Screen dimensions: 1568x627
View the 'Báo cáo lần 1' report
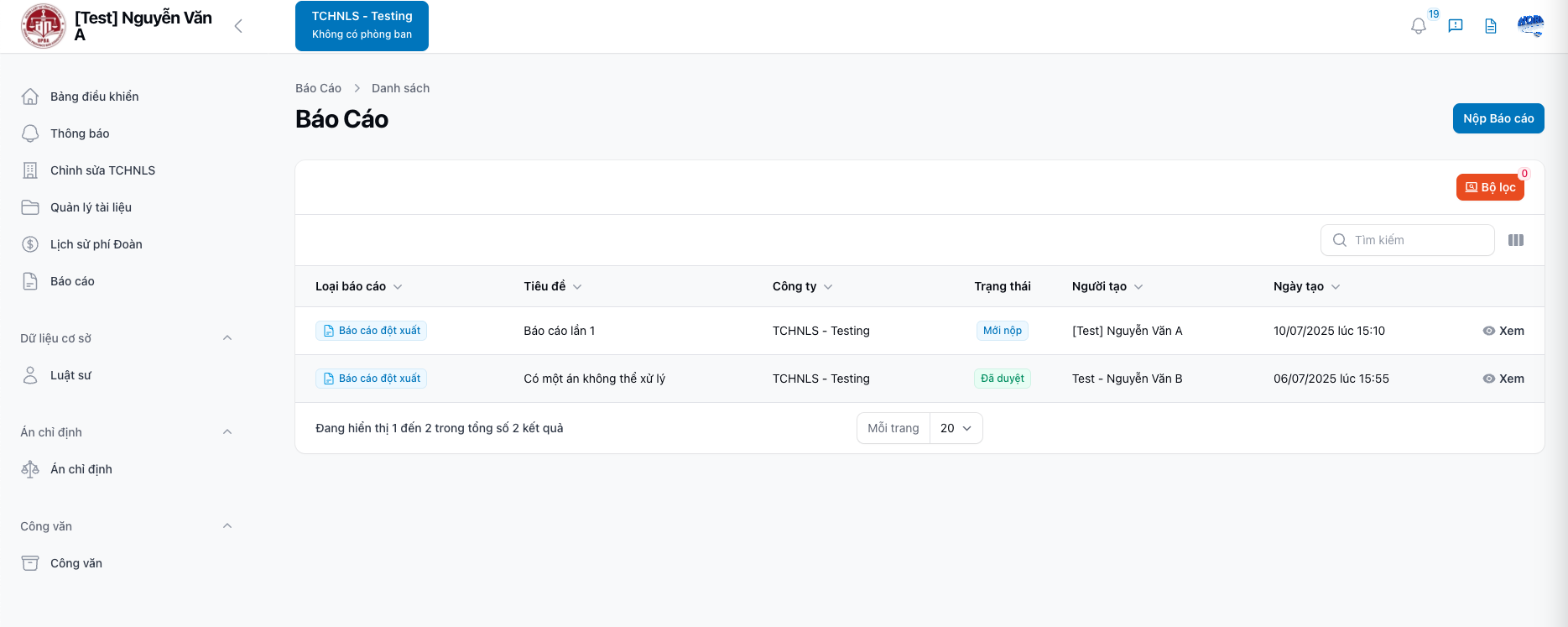pos(1503,331)
